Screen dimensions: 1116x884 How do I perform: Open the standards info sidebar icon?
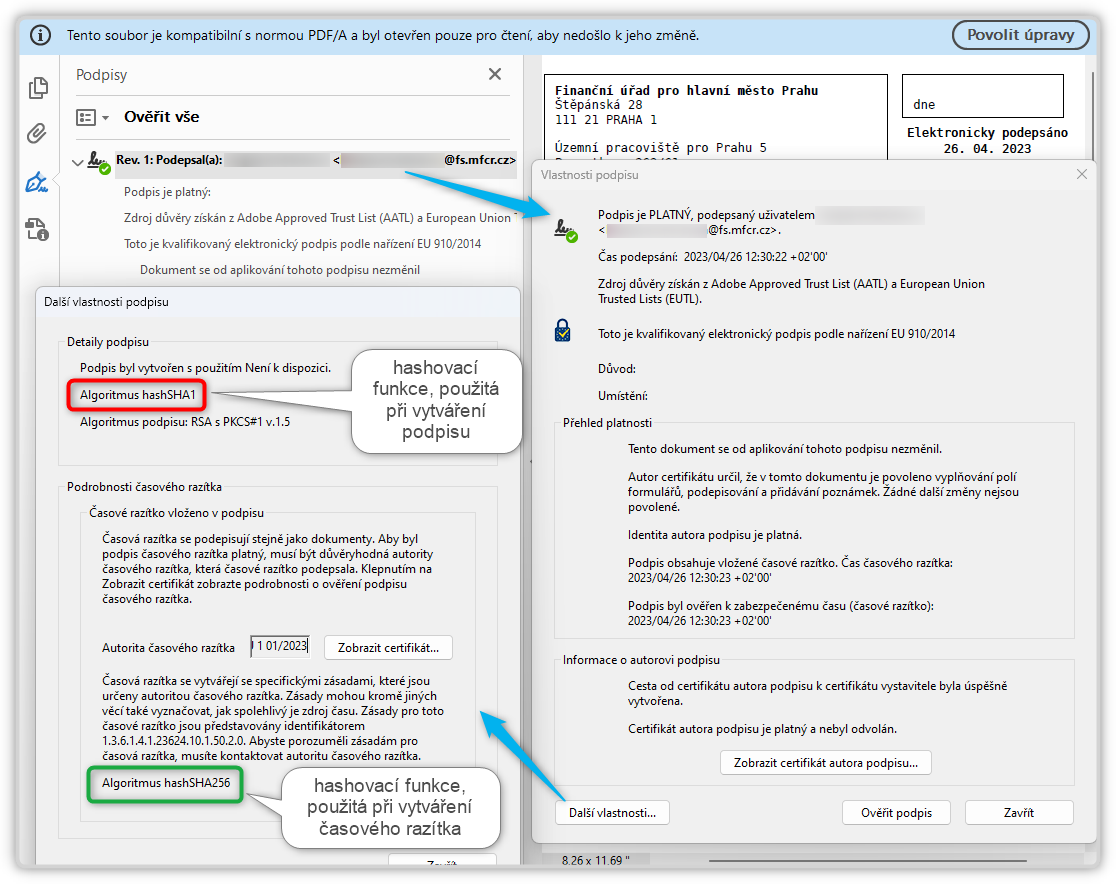tap(37, 229)
